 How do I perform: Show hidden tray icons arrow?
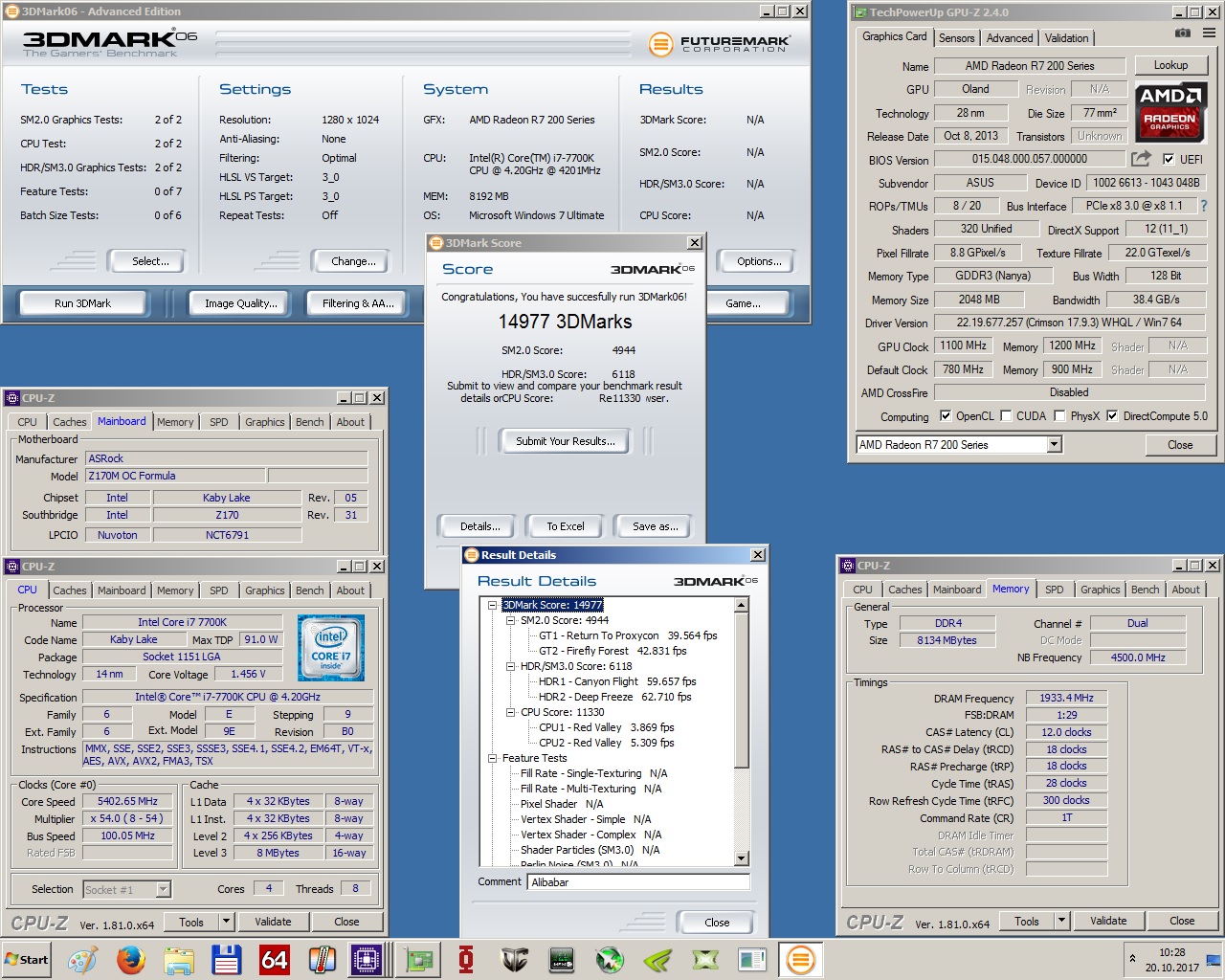(x=1132, y=958)
